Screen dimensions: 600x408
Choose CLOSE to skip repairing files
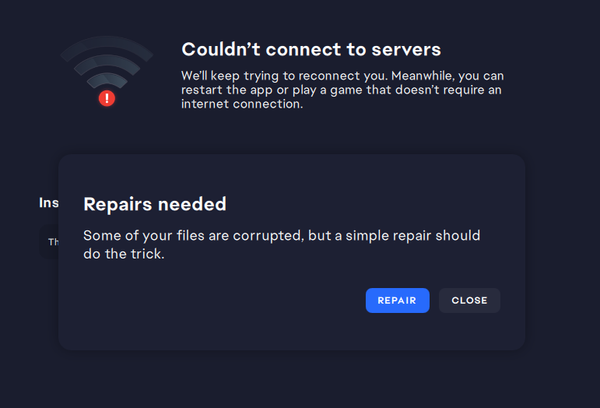[x=470, y=300]
